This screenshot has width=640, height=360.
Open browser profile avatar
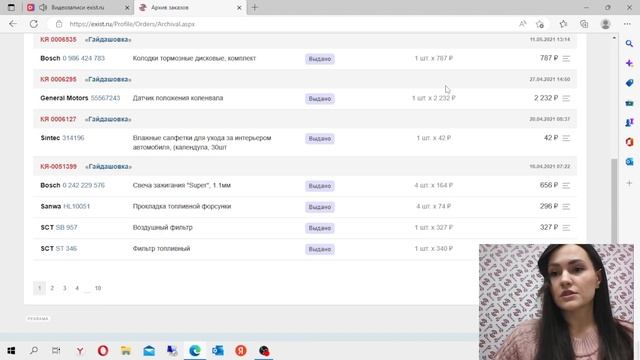(605, 24)
